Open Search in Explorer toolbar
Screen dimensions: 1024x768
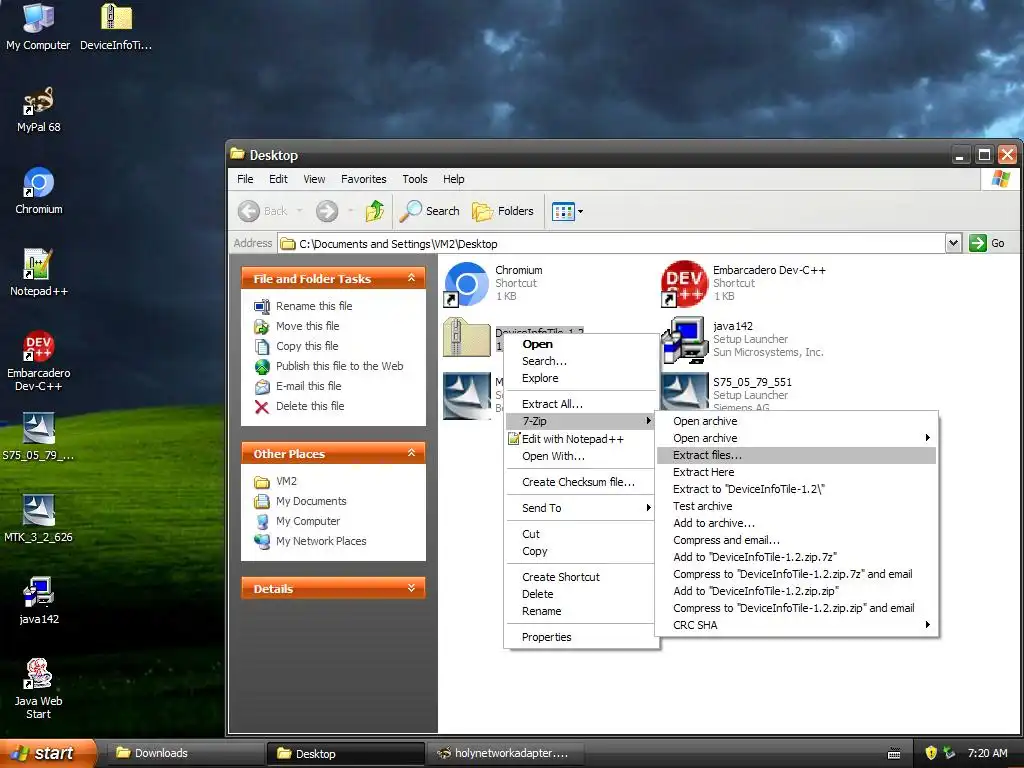[429, 211]
